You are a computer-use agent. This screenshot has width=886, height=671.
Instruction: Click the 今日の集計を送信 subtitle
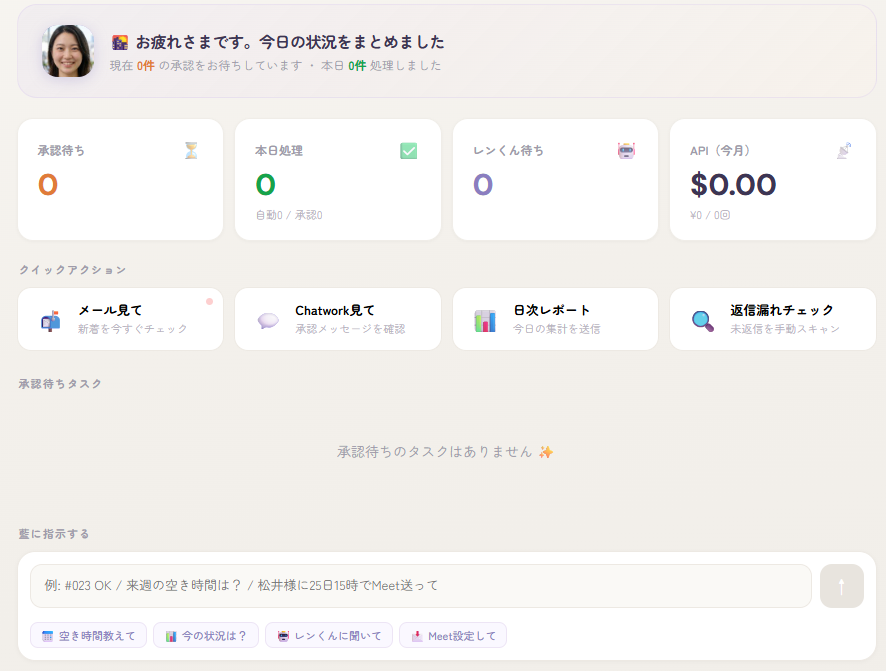pyautogui.click(x=557, y=329)
